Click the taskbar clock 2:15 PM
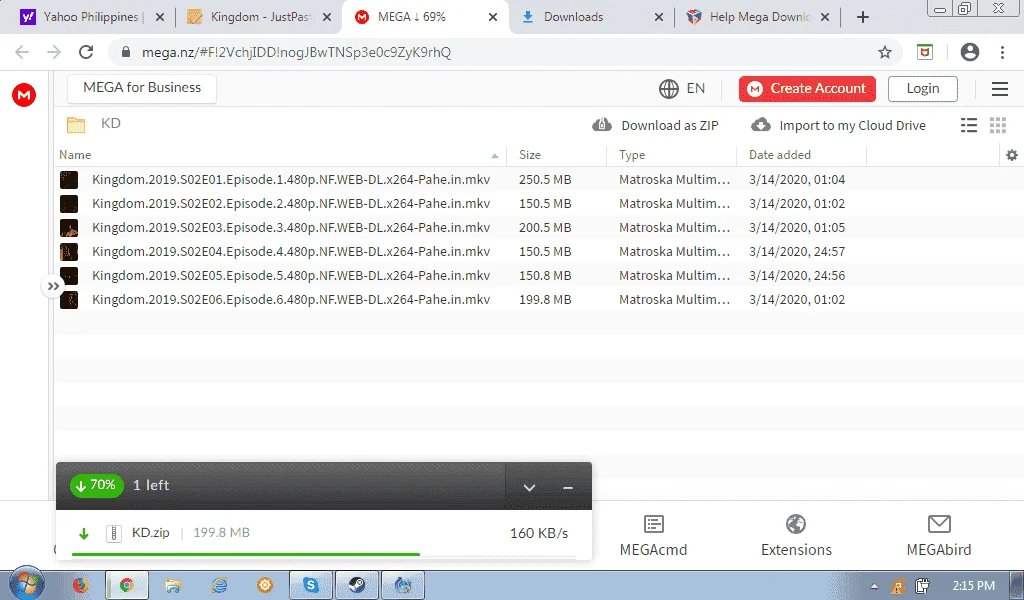 pyautogui.click(x=974, y=586)
